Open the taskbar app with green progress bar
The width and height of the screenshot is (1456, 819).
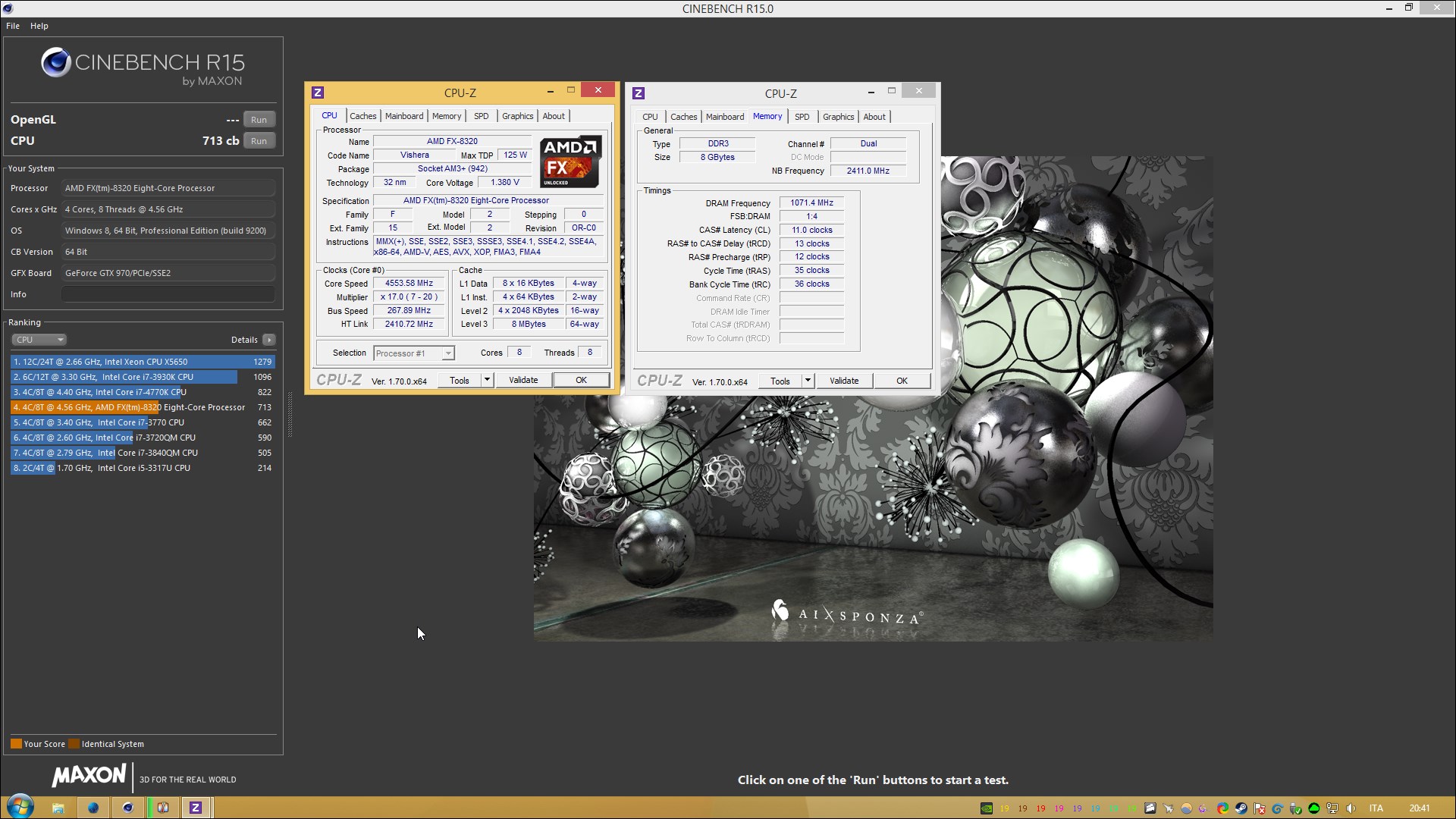coord(162,808)
